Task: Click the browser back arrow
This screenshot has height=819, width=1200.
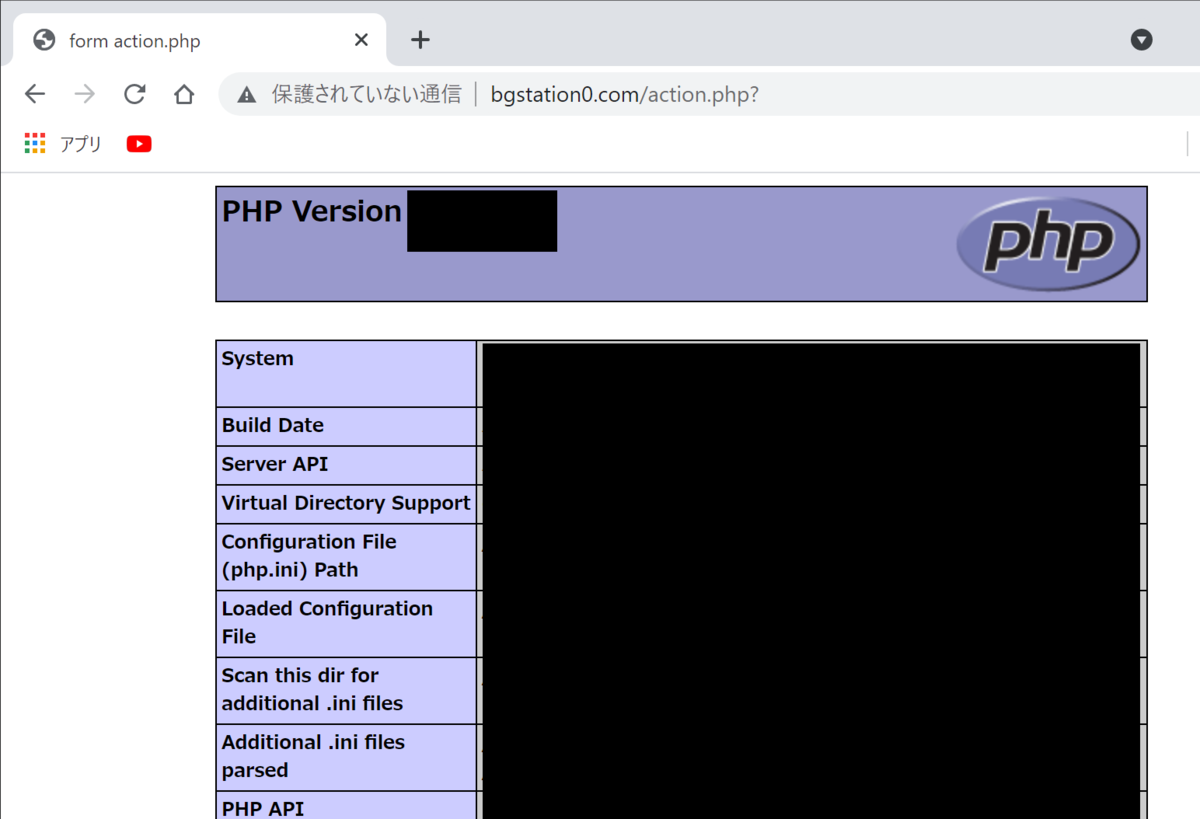Action: pyautogui.click(x=35, y=94)
